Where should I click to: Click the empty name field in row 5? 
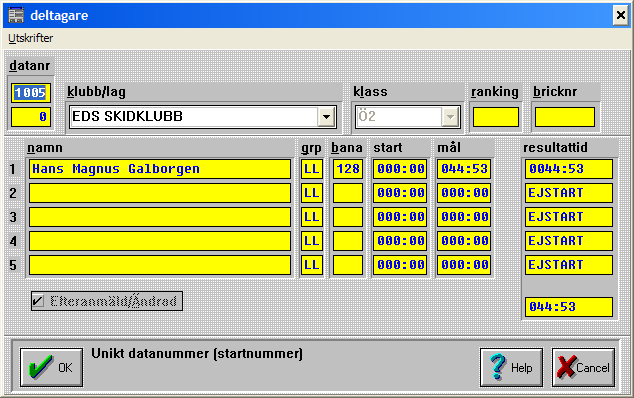click(x=160, y=265)
